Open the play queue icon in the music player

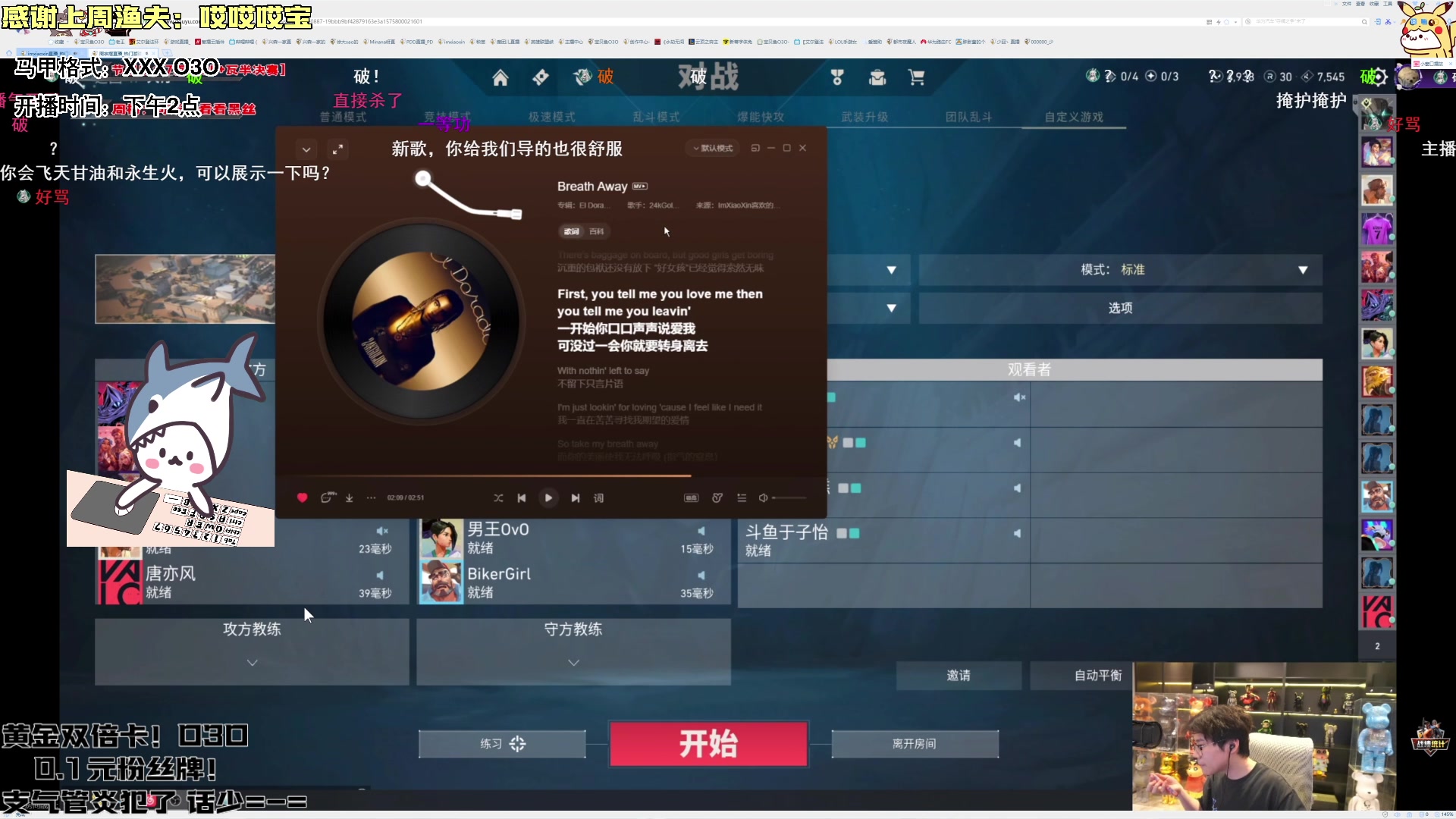pos(742,498)
